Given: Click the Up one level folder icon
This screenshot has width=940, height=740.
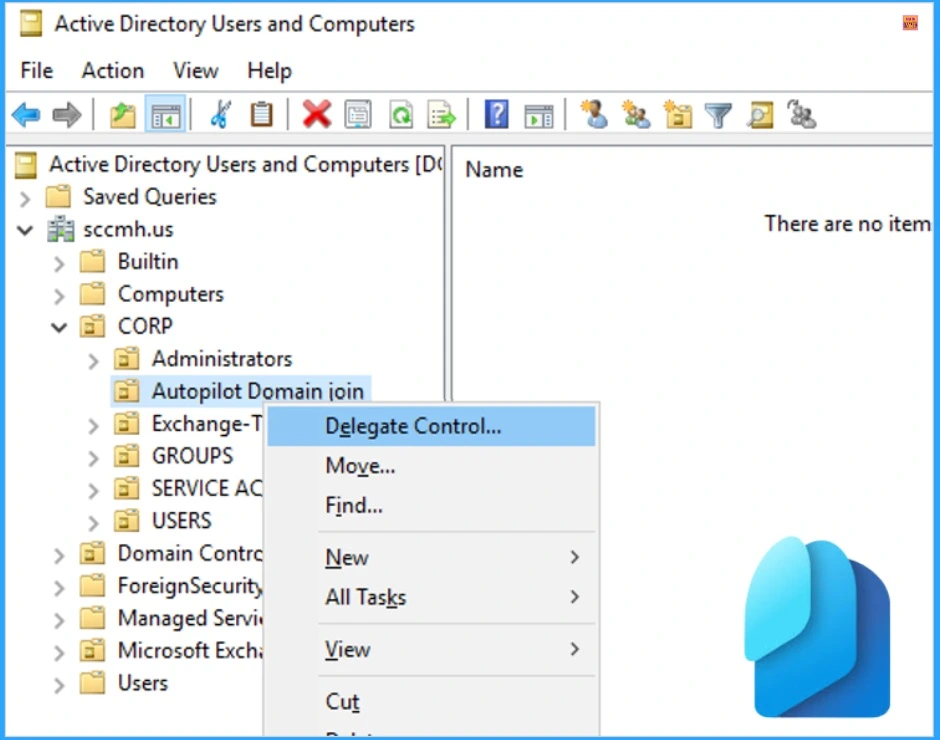Looking at the screenshot, I should pos(123,115).
